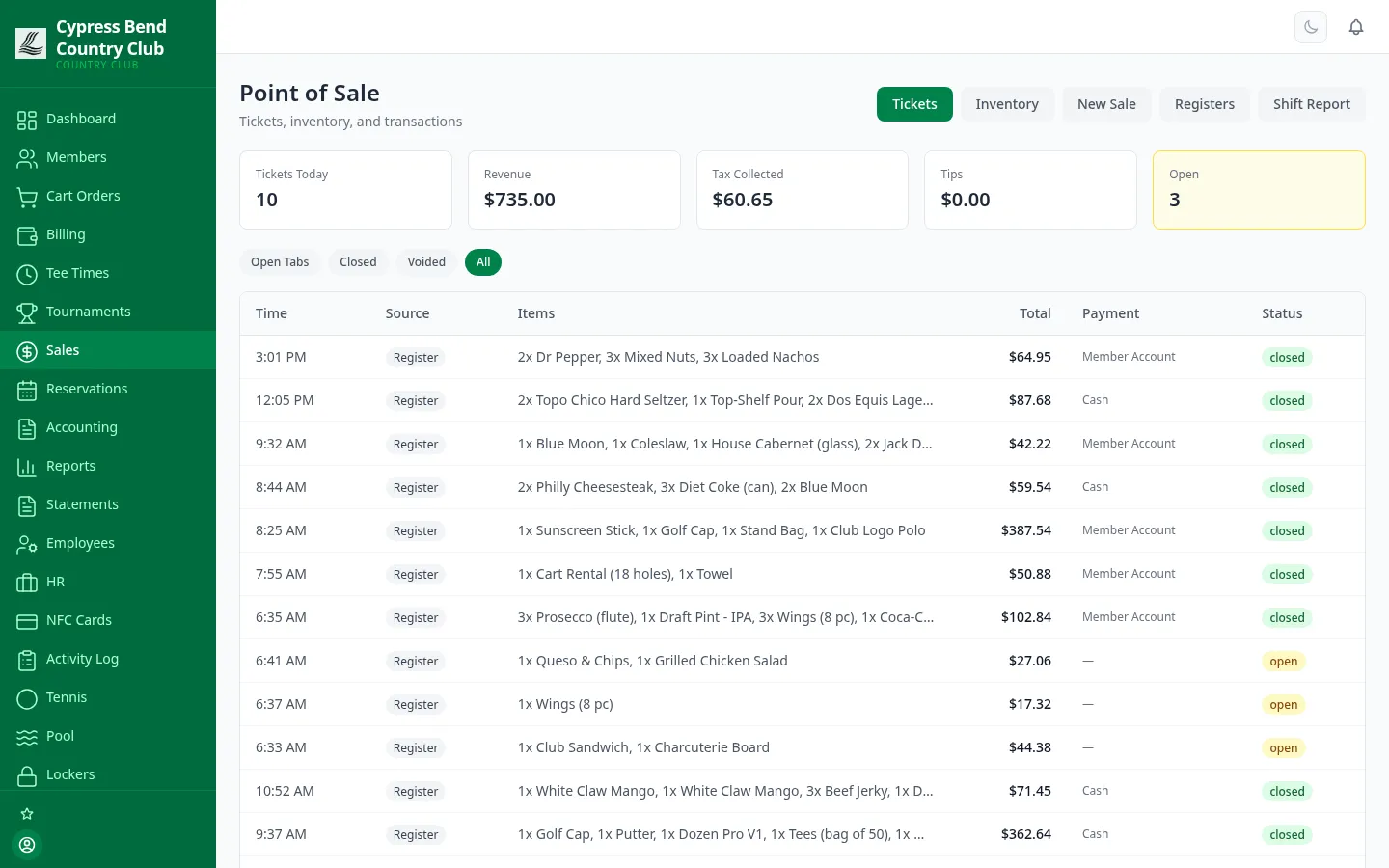1389x868 pixels.
Task: Click the Tickets Today summary card
Action: pos(345,190)
